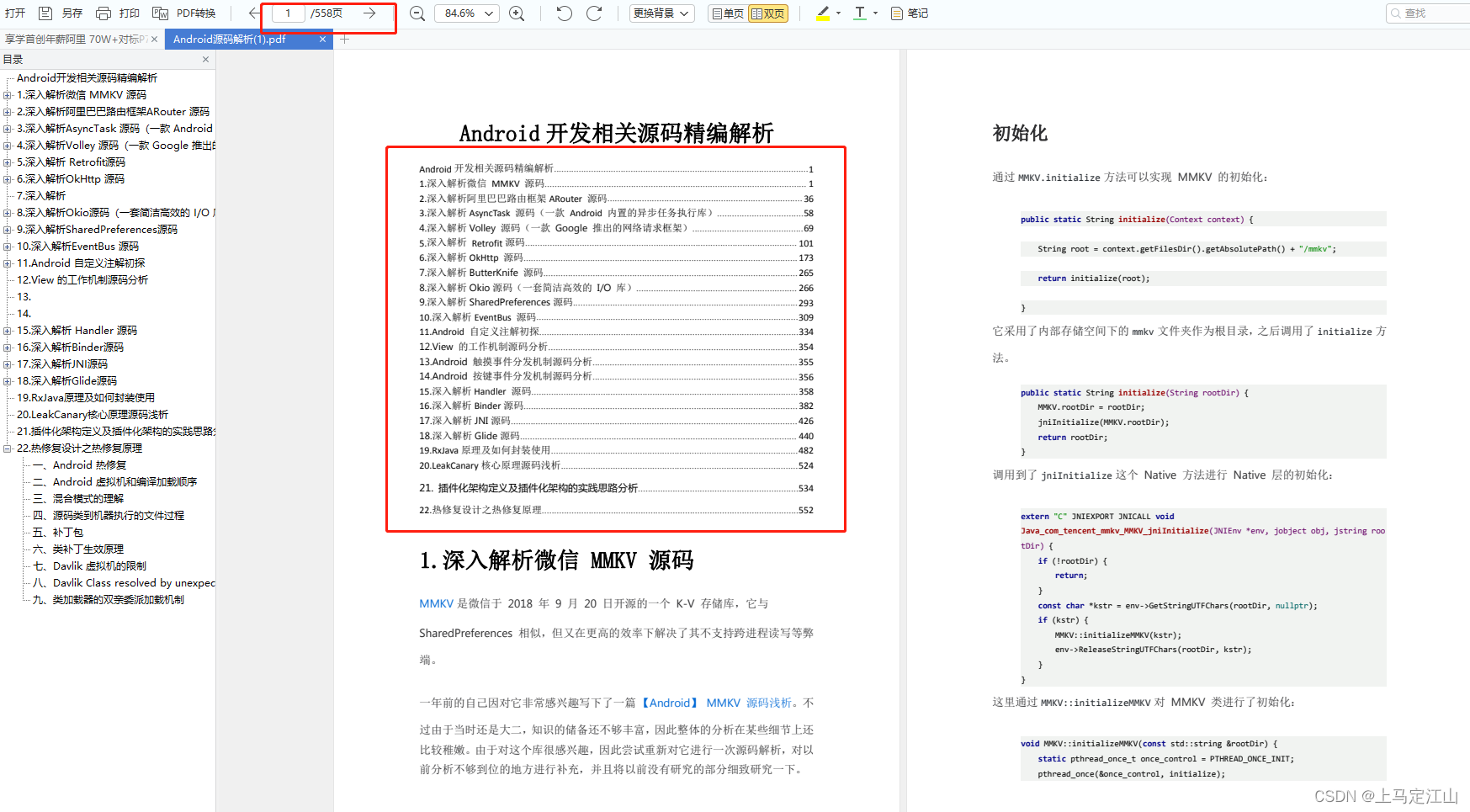The height and width of the screenshot is (812, 1470).
Task: Open outline sub-item 六、类补丁生效原理
Action: (x=77, y=549)
